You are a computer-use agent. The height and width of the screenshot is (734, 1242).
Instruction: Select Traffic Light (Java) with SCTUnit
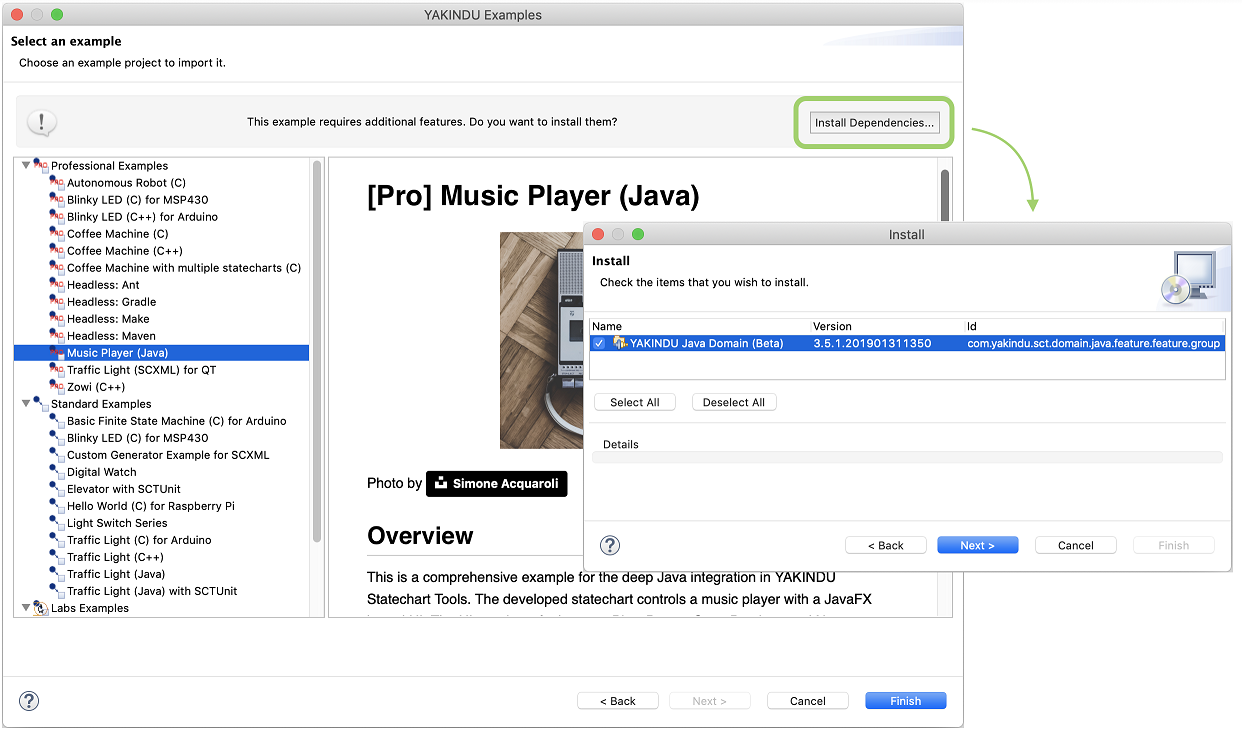pos(152,591)
